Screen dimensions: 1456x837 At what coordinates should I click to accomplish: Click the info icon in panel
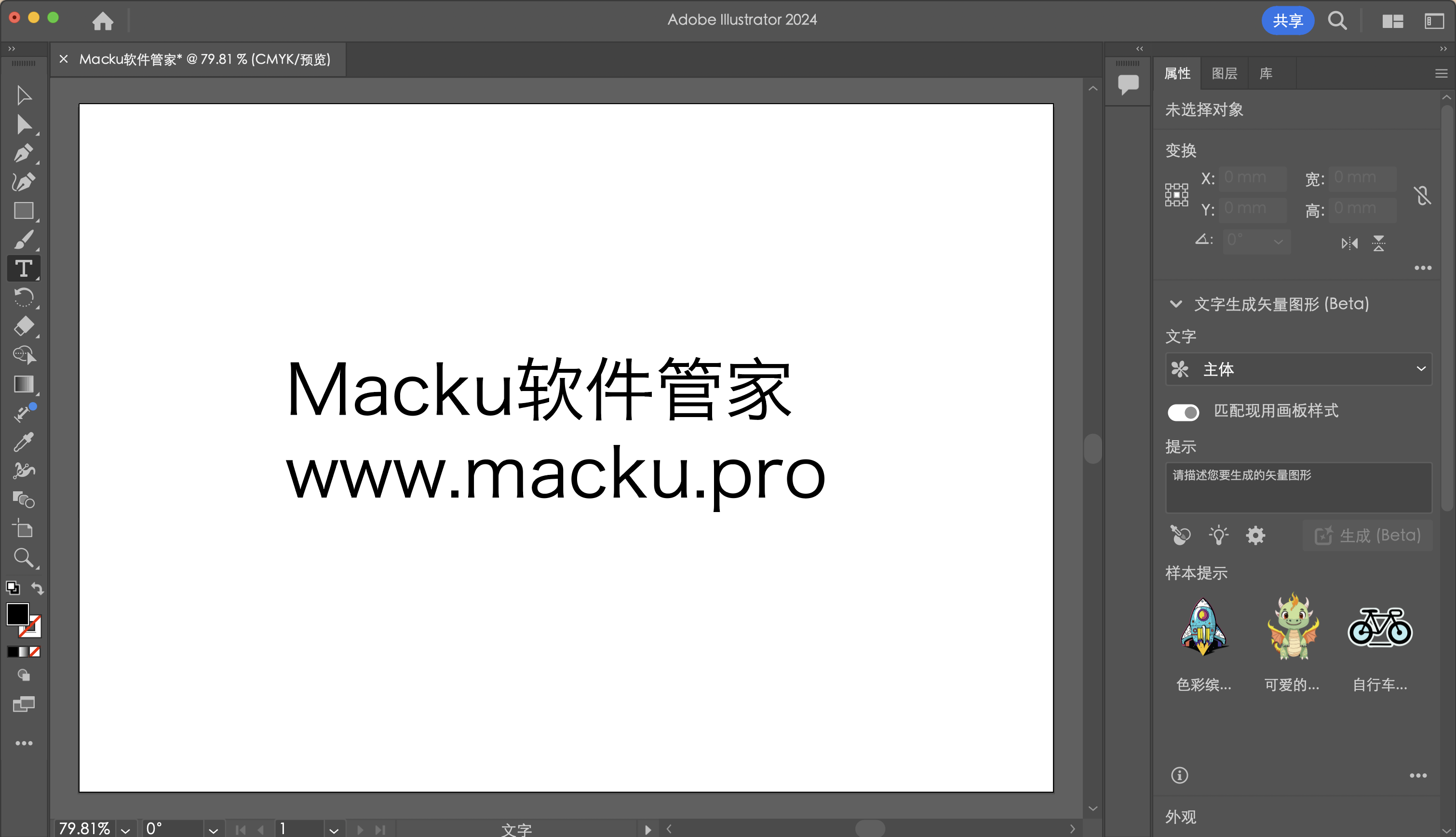[1180, 775]
